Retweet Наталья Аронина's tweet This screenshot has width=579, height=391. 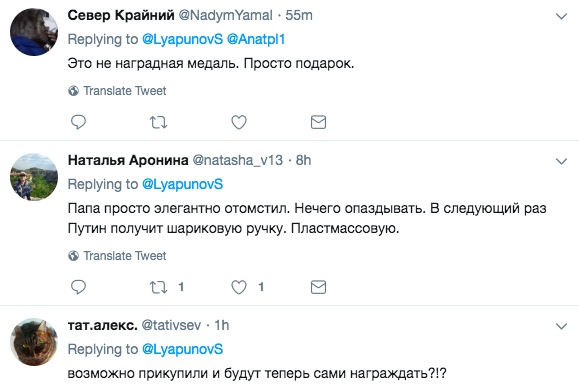158,287
